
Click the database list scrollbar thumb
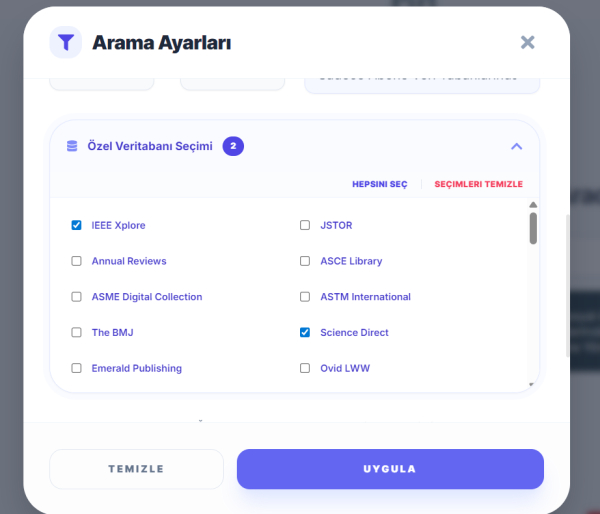coord(533,227)
